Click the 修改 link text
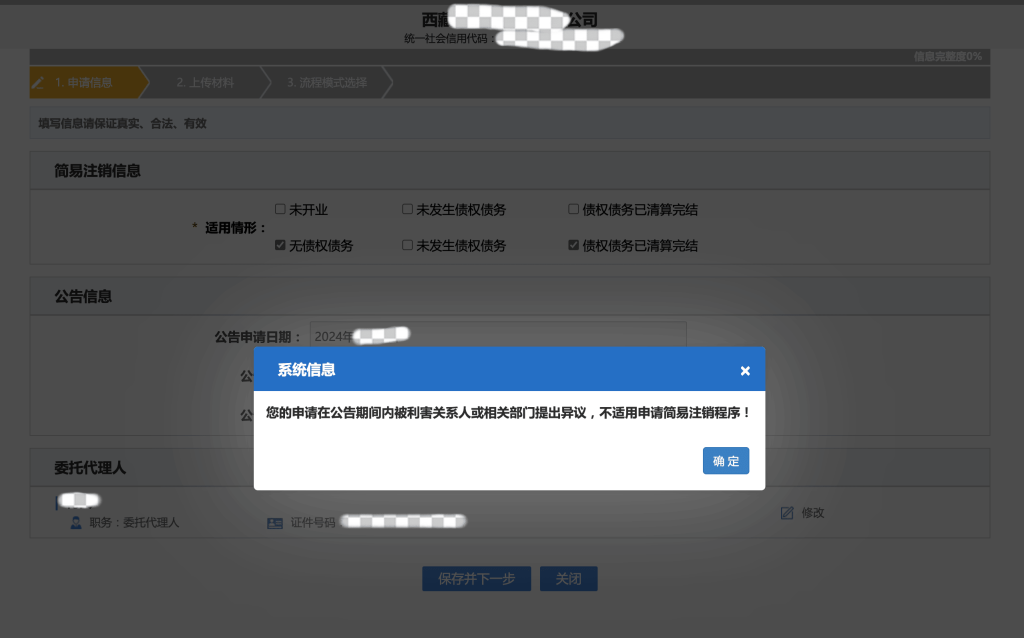 pyautogui.click(x=812, y=513)
